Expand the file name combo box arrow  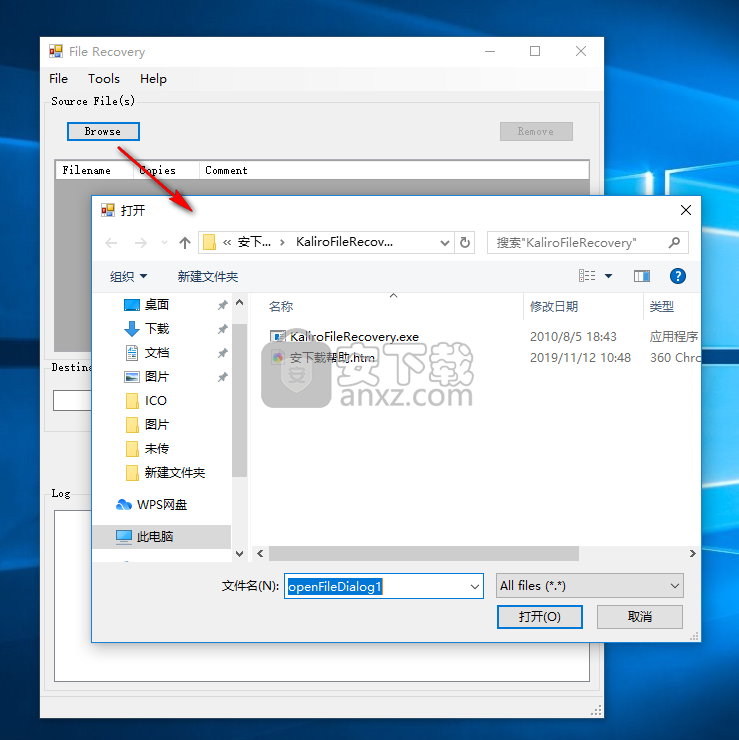coord(475,587)
